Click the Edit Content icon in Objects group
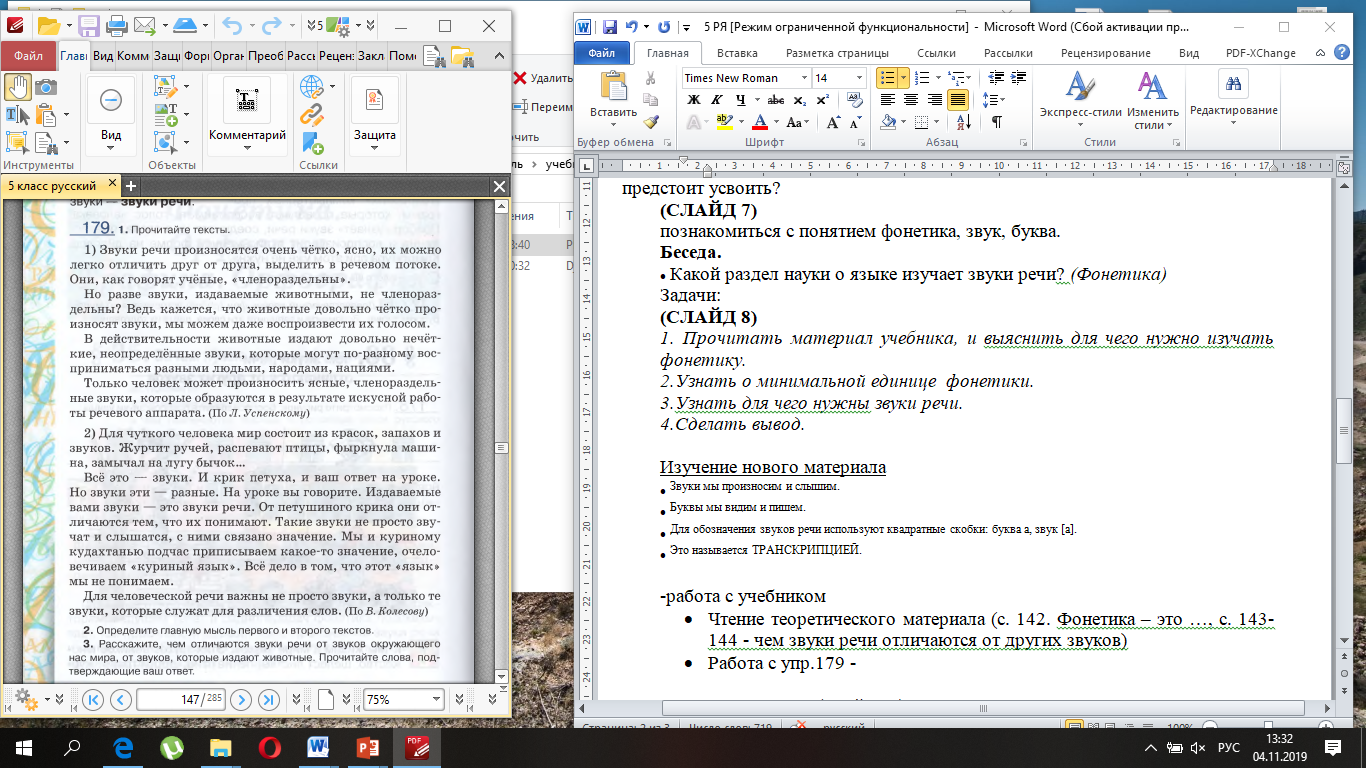This screenshot has width=1366, height=768. point(166,87)
